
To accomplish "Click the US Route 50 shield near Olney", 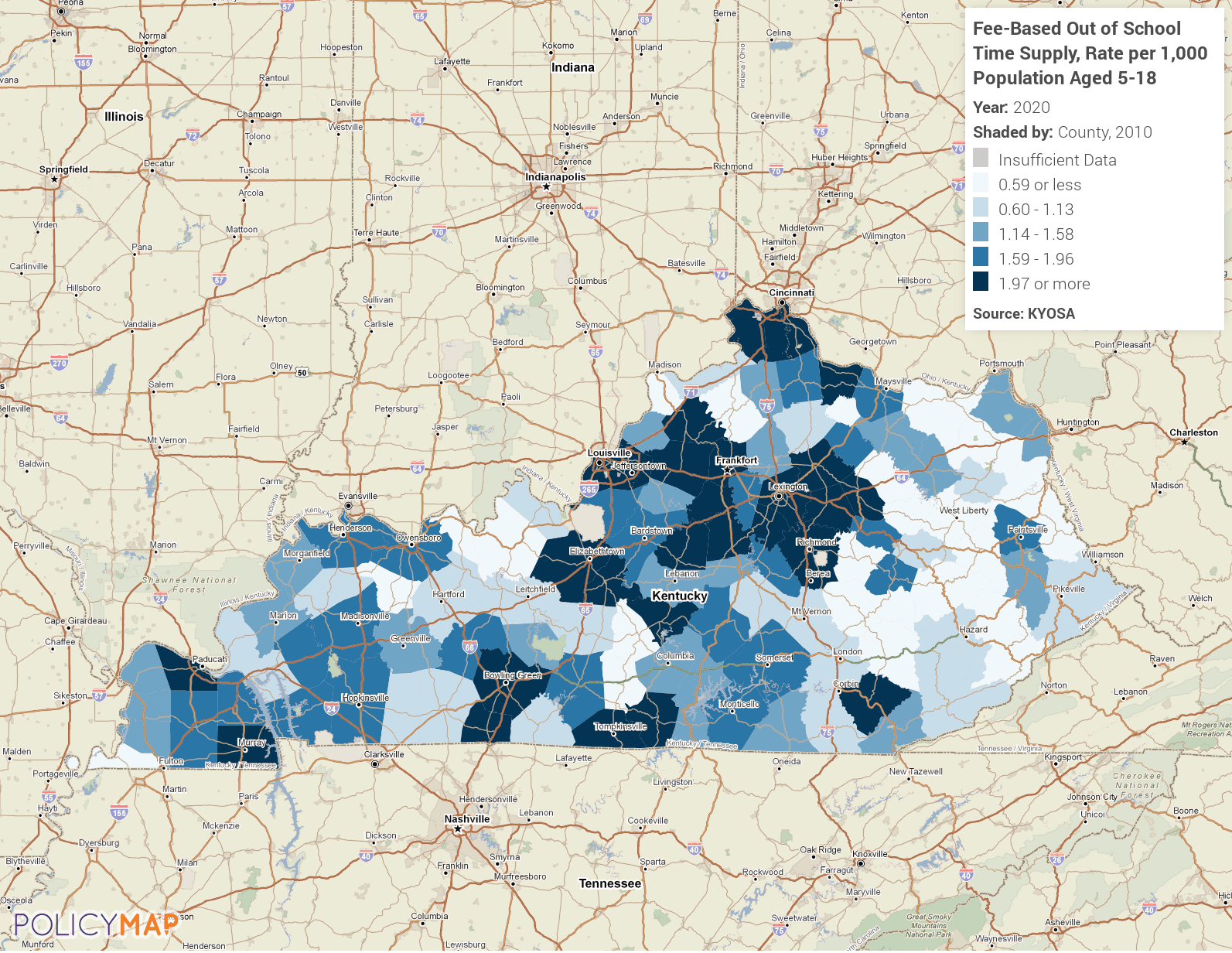I will tap(302, 372).
